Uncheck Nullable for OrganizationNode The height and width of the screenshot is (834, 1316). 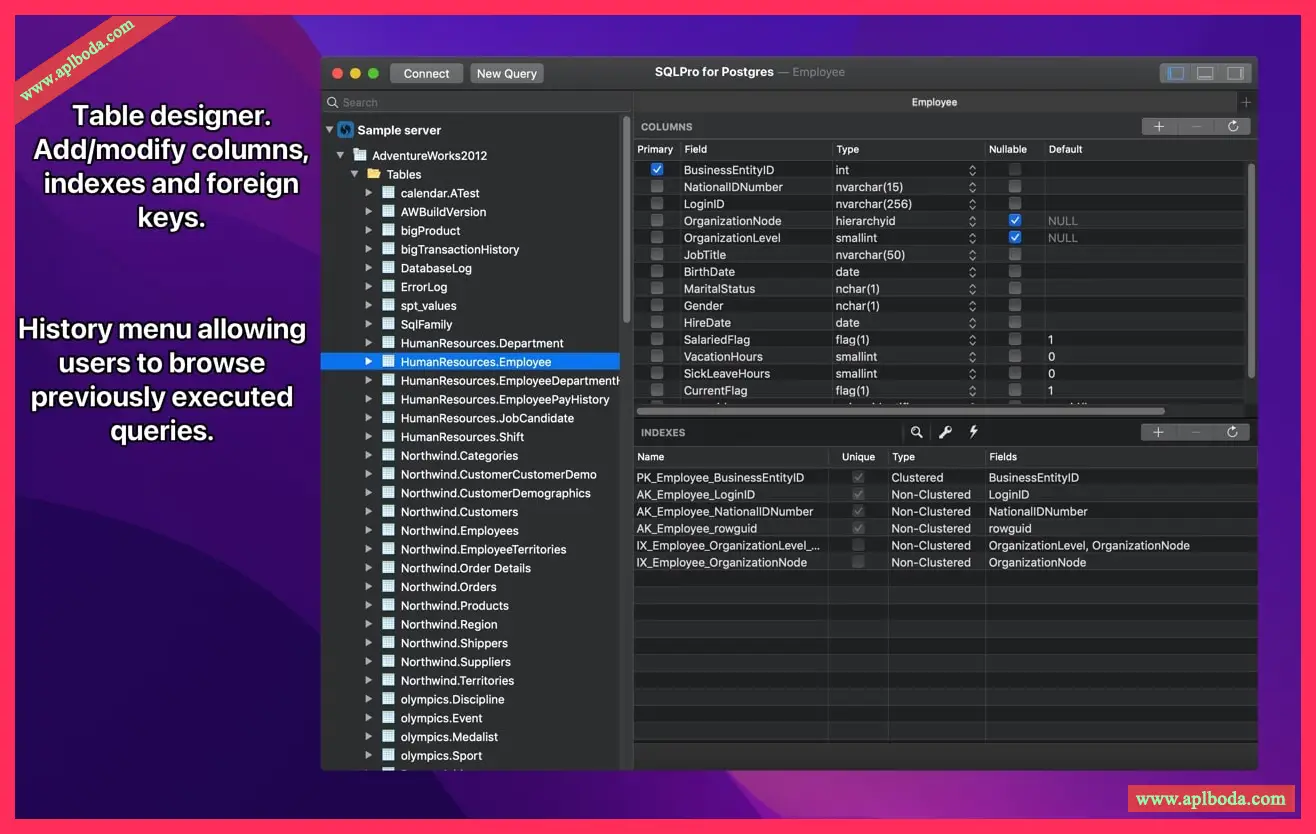click(x=1015, y=221)
